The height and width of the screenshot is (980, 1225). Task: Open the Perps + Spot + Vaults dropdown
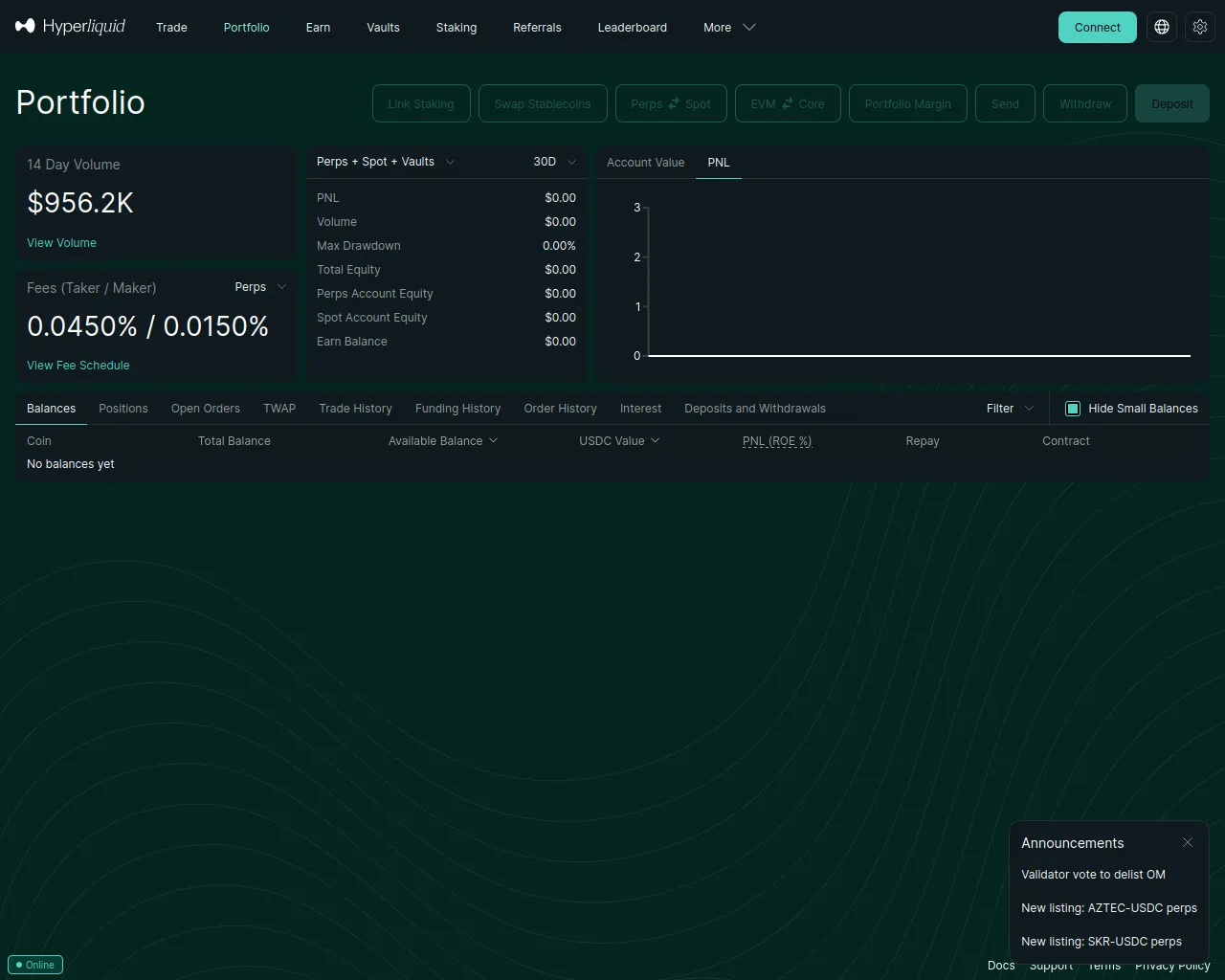[385, 162]
